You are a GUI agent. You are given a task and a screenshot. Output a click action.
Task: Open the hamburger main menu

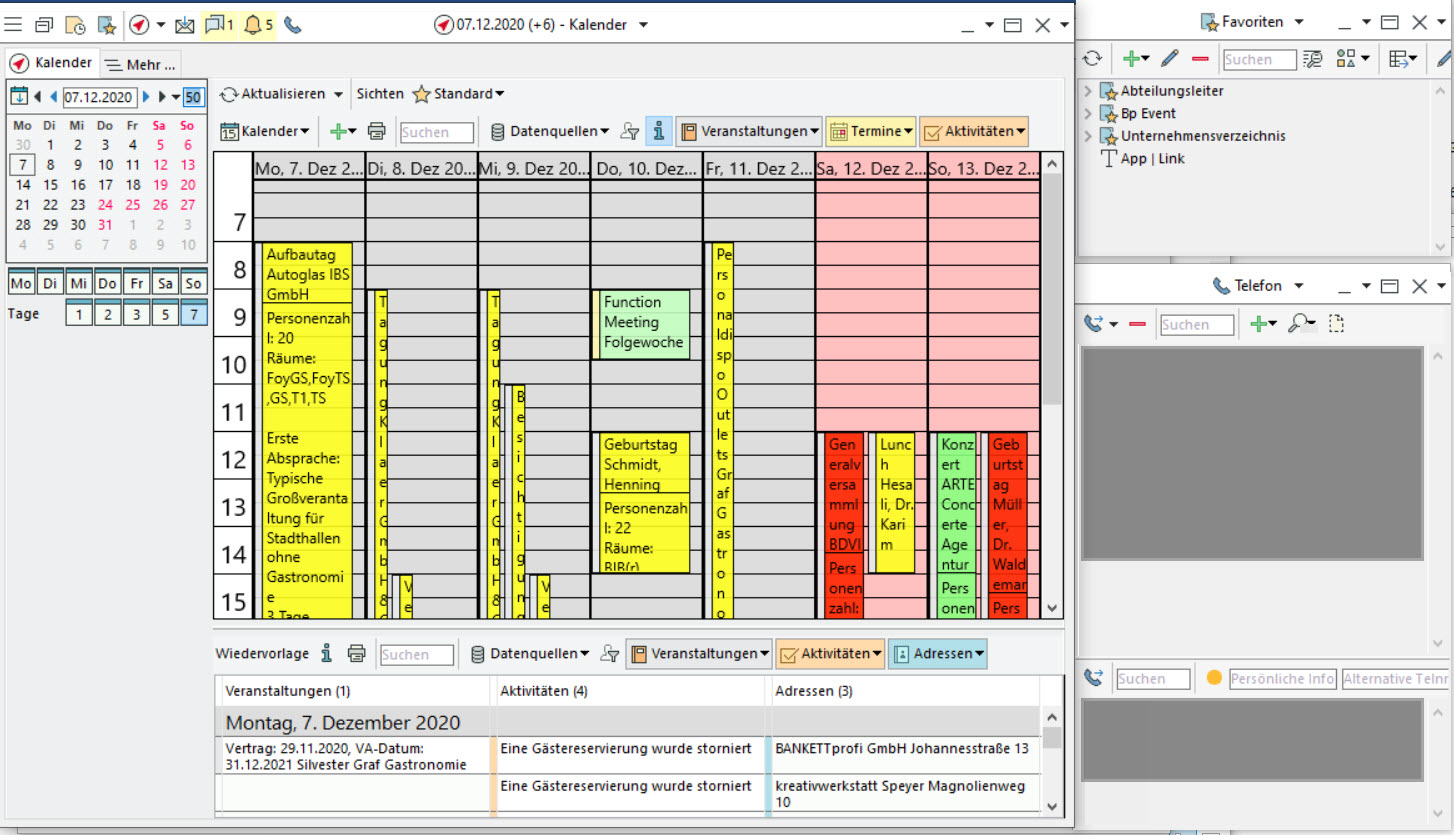(x=14, y=25)
